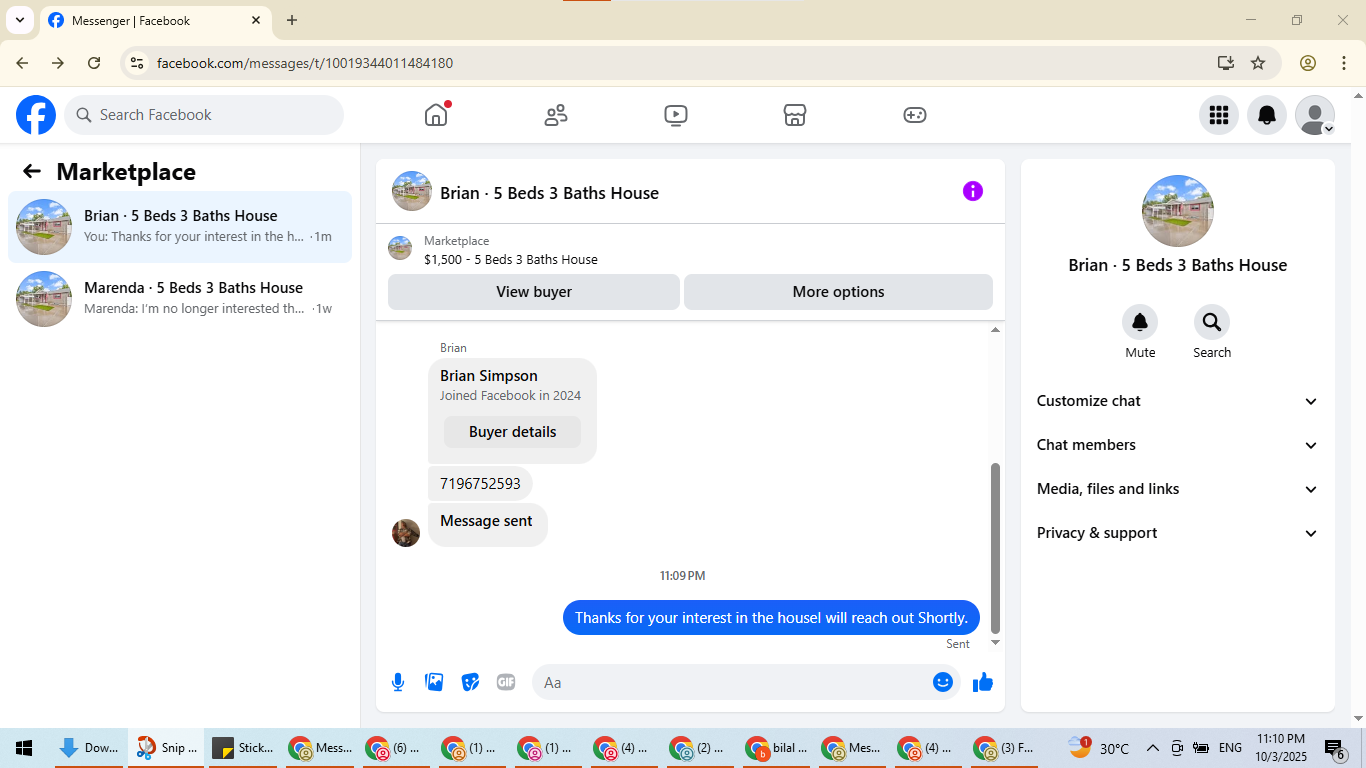Open the Chrome profile icon

[1308, 63]
